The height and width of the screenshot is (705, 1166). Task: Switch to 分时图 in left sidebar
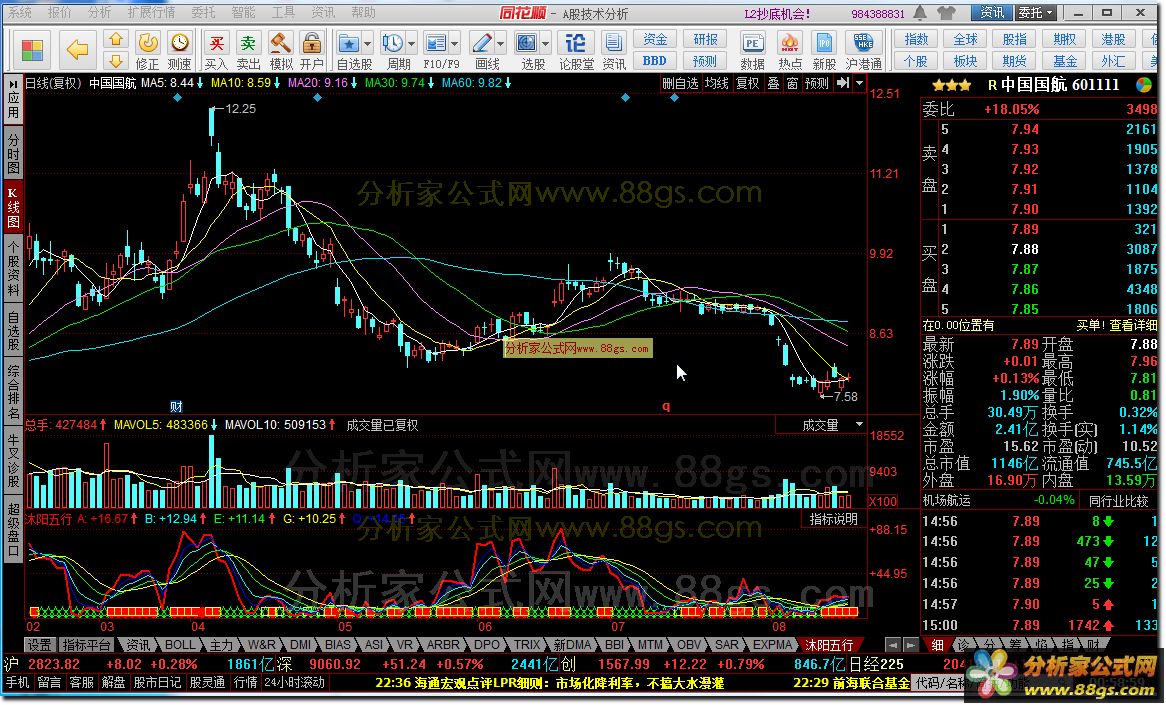point(13,153)
